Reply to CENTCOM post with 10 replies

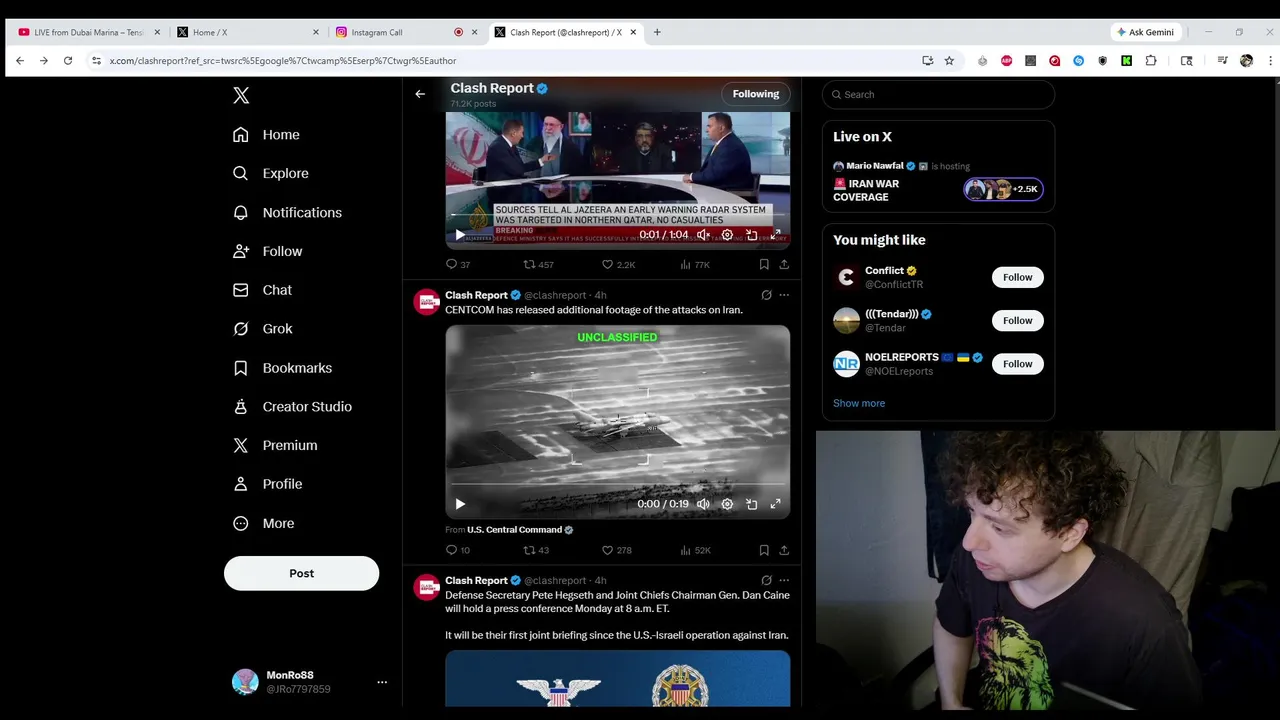[458, 550]
